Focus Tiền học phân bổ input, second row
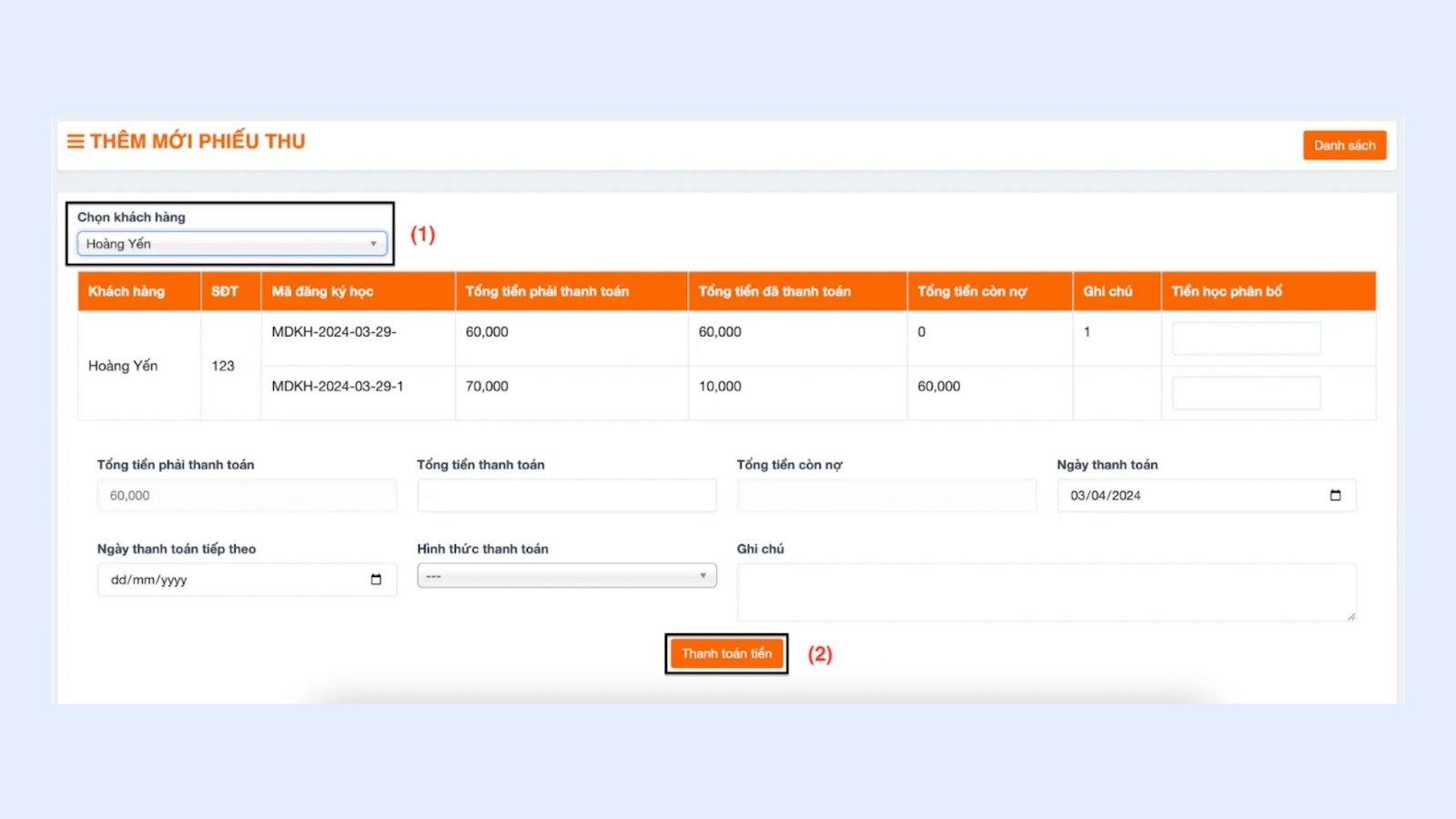Image resolution: width=1456 pixels, height=819 pixels. coord(1246,393)
